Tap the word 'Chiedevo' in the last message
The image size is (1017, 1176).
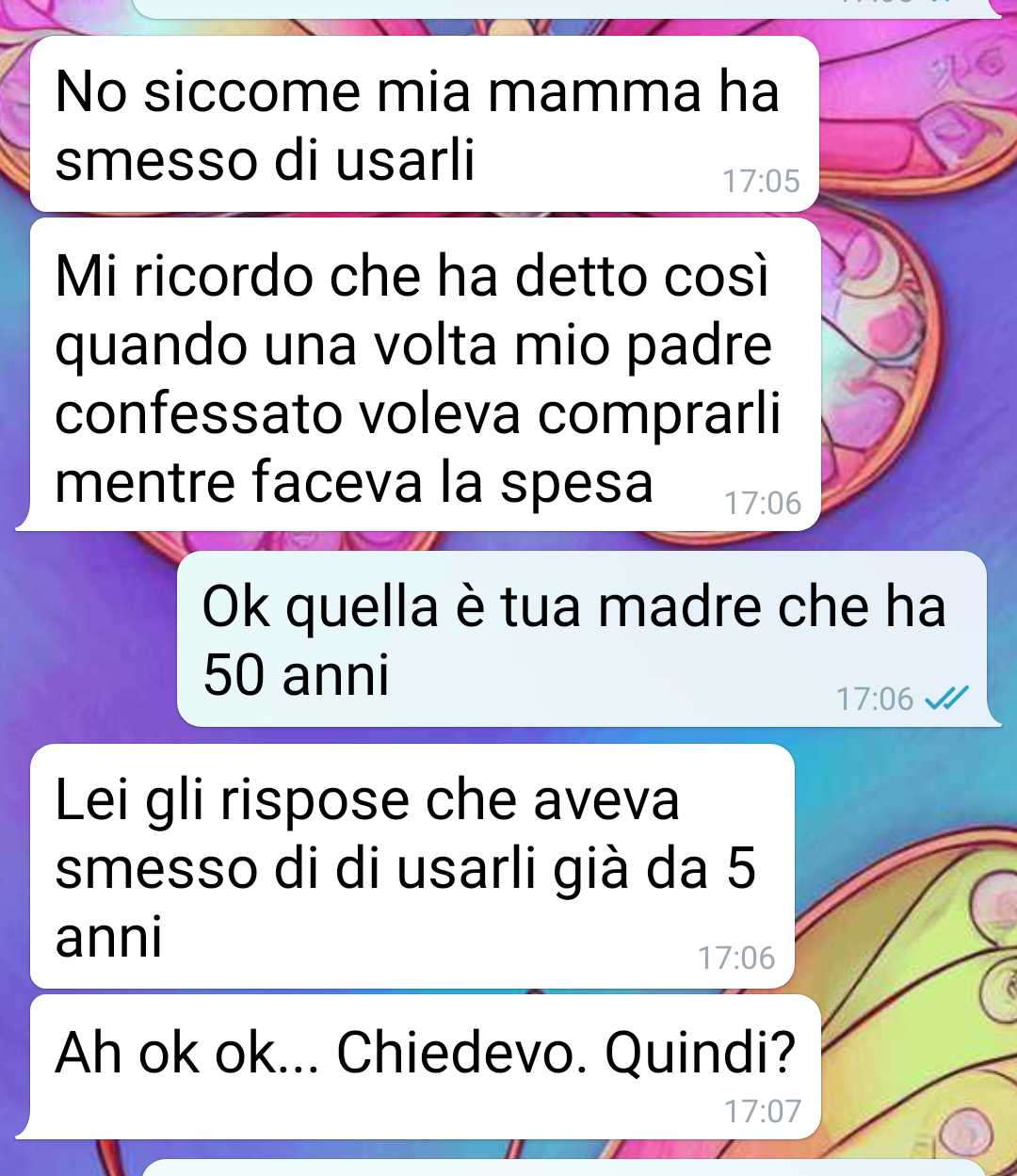pyautogui.click(x=456, y=1052)
